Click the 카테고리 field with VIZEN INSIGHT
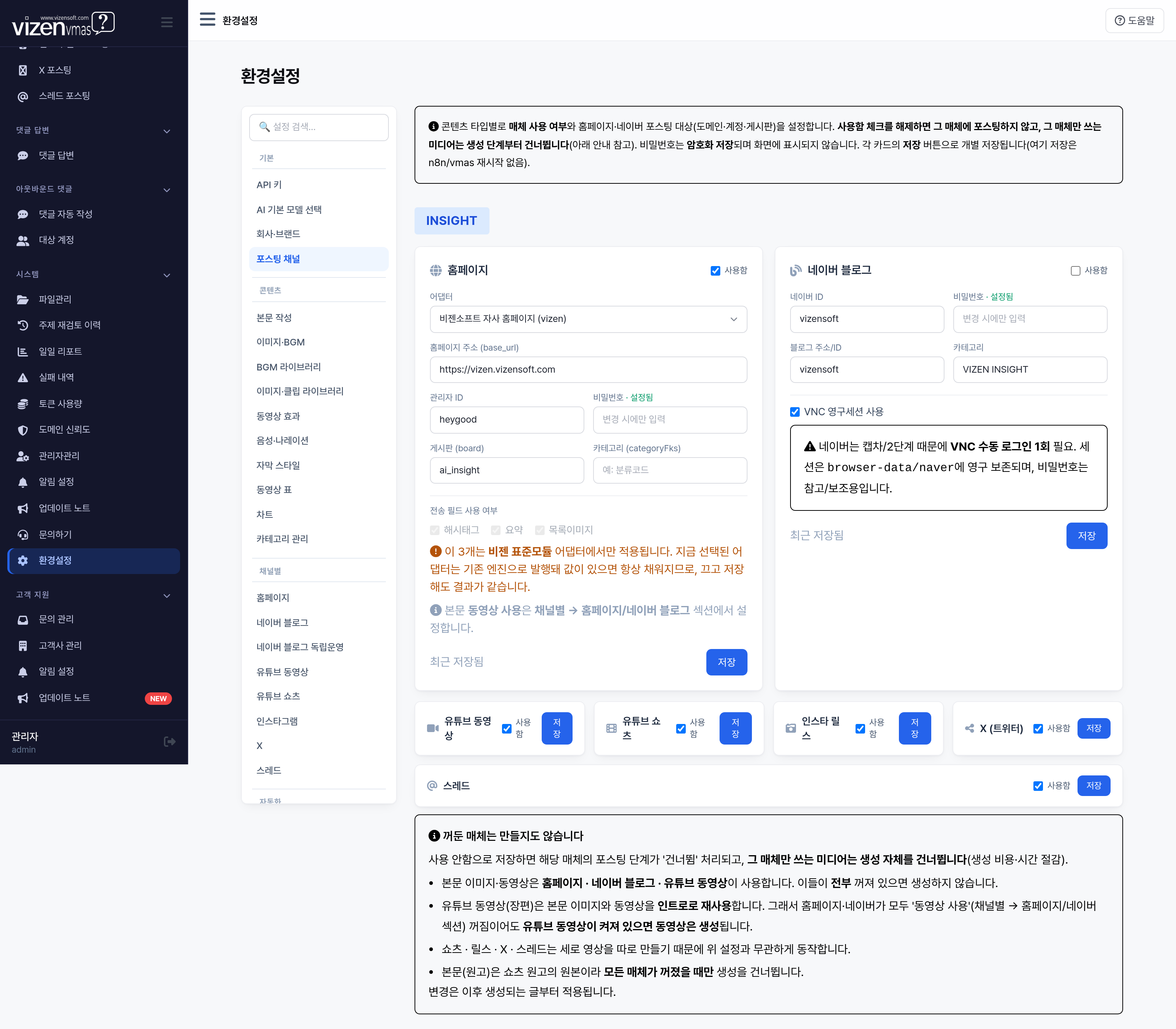 coord(1030,370)
